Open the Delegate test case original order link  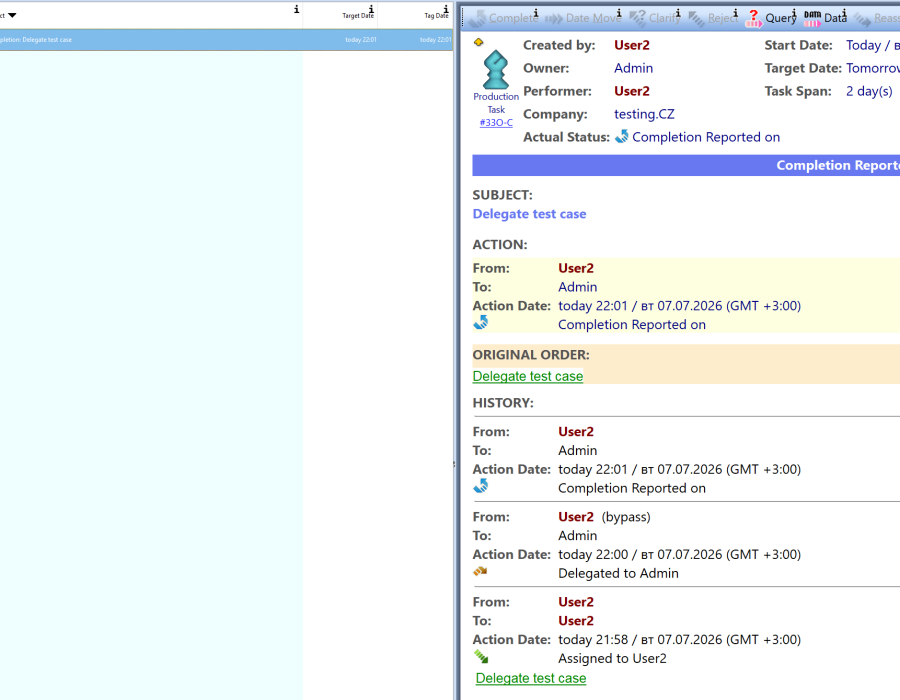pyautogui.click(x=527, y=376)
